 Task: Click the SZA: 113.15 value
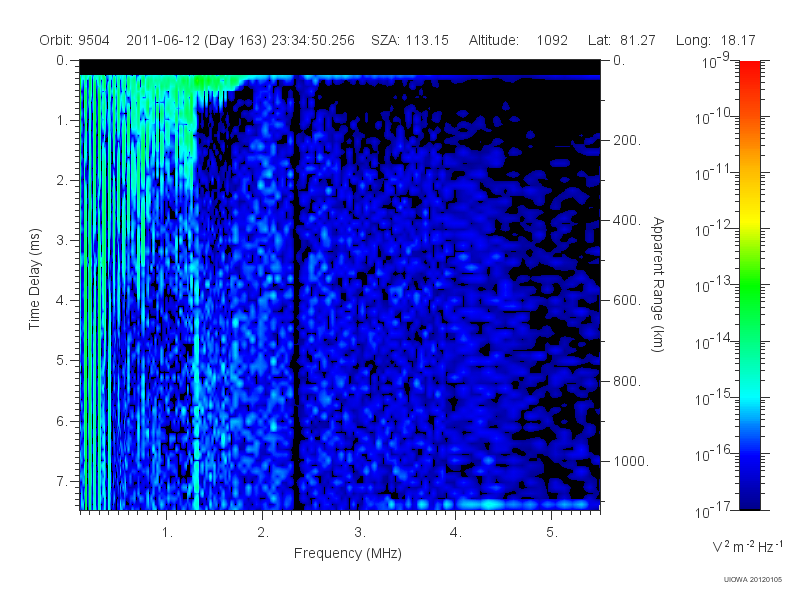point(410,40)
